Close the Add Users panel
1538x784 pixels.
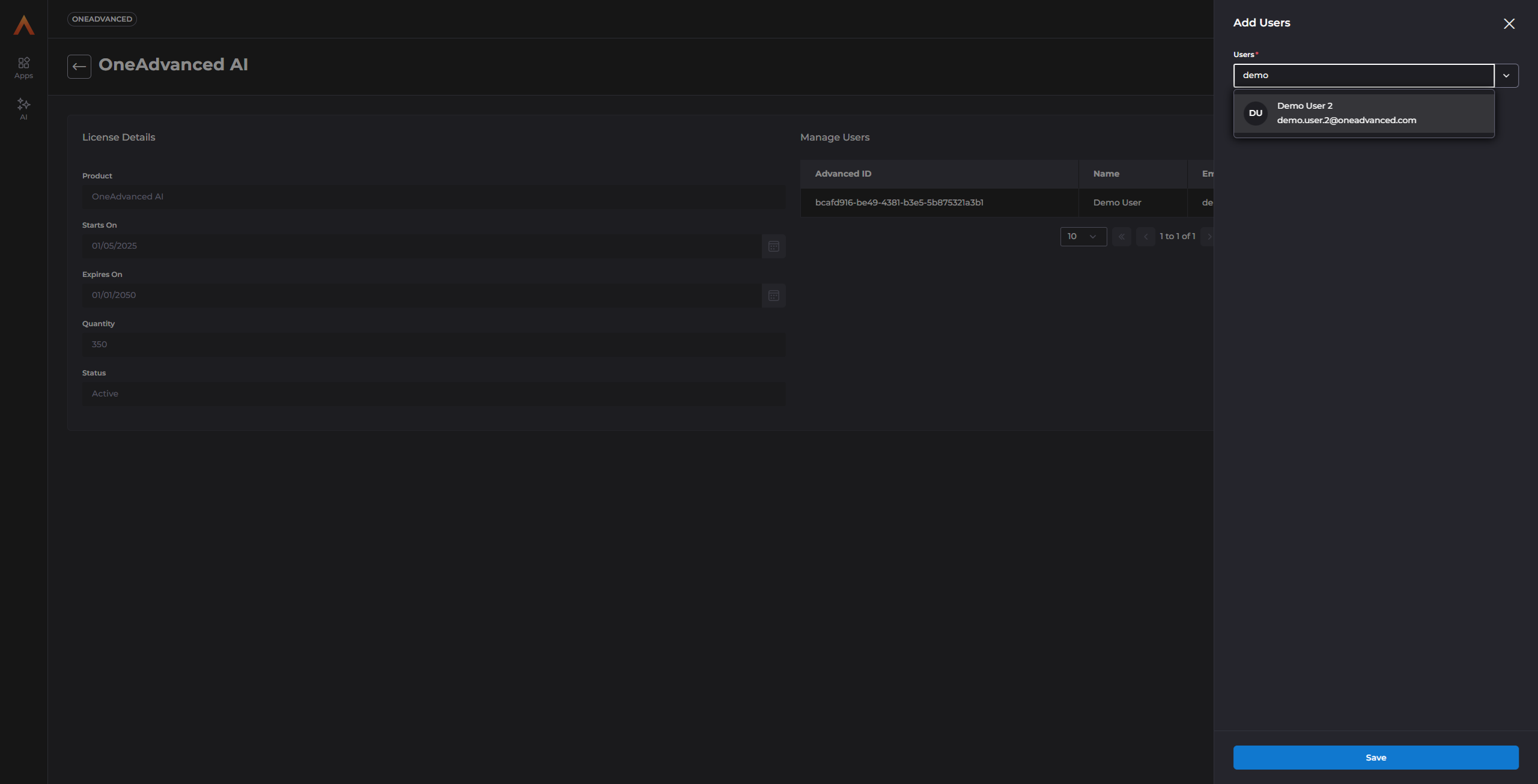(x=1509, y=23)
